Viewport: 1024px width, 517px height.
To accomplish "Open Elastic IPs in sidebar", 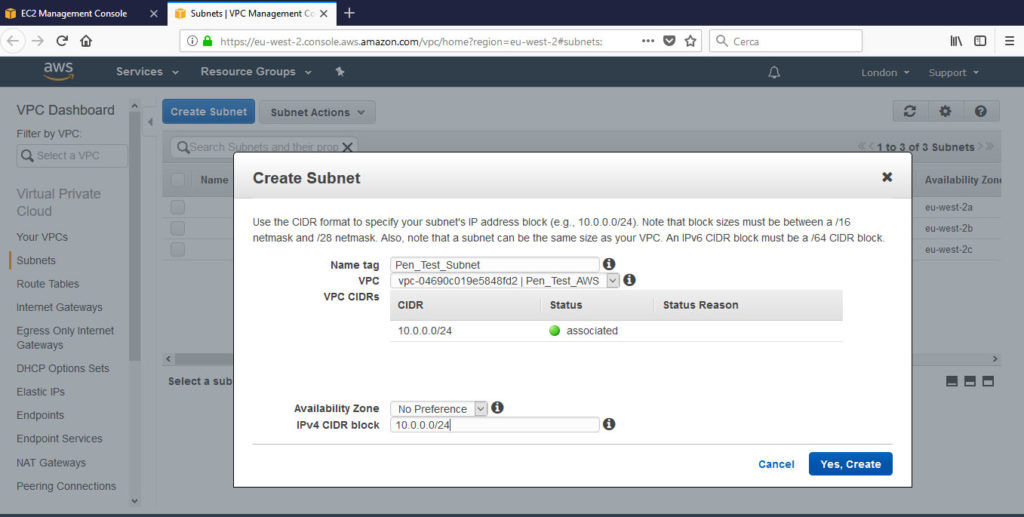I will coord(40,392).
